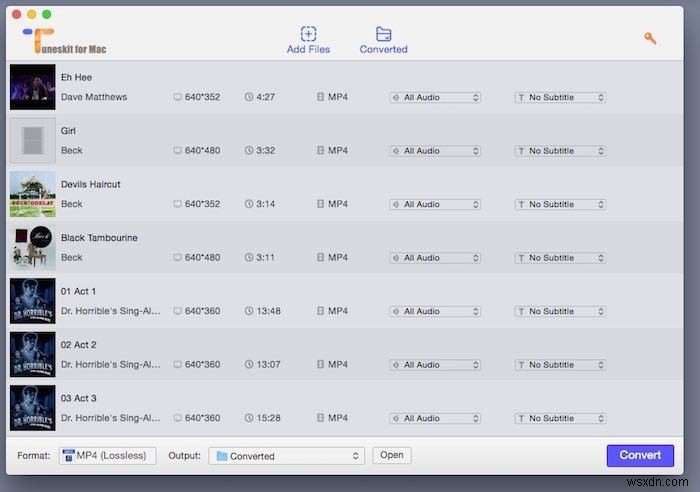Viewport: 700px width, 492px height.
Task: Select the Eh Hee video thumbnail
Action: [x=33, y=87]
